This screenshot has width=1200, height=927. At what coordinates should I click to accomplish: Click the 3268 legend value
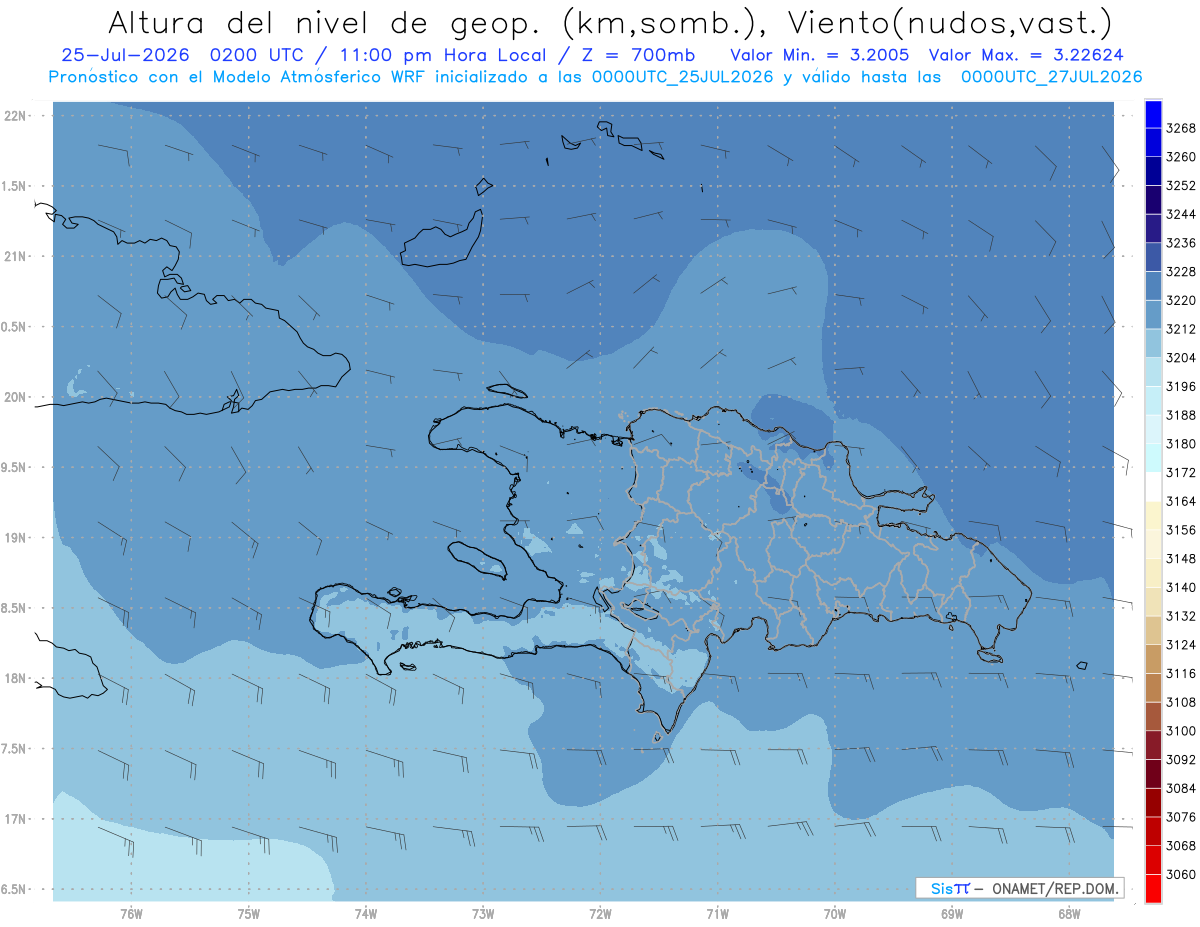pyautogui.click(x=1181, y=129)
